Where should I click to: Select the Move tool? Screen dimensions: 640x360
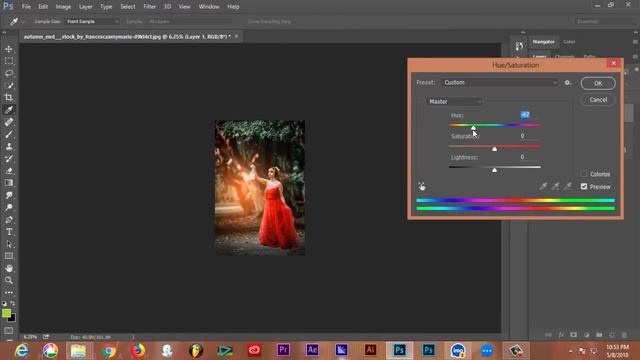9,49
